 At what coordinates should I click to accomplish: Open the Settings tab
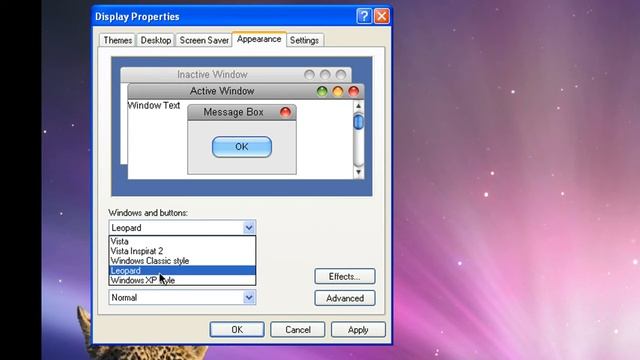point(304,40)
